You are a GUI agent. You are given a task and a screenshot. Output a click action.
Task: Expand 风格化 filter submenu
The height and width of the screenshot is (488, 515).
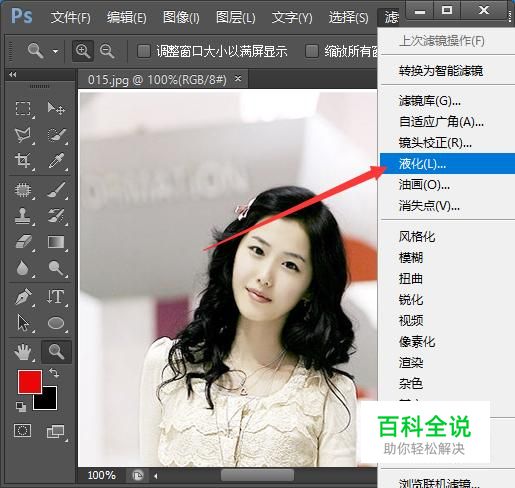pos(447,237)
